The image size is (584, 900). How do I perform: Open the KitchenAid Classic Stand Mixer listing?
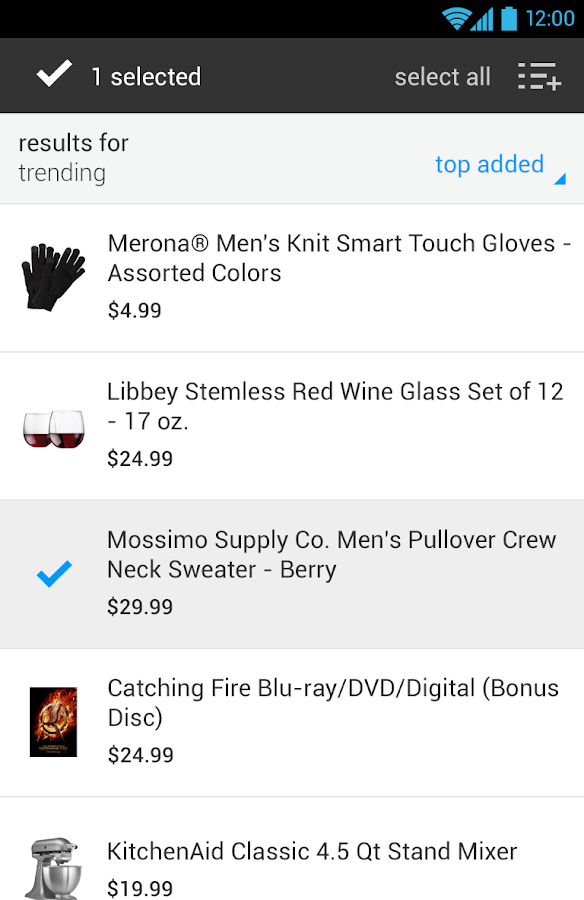click(x=311, y=851)
